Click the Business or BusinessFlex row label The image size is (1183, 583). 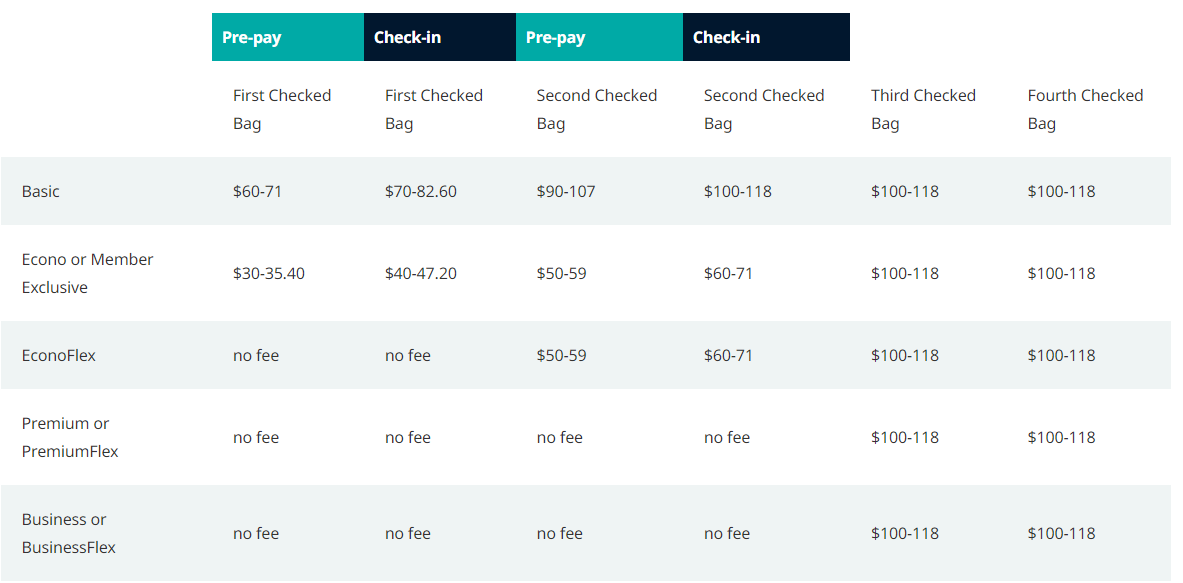point(68,533)
